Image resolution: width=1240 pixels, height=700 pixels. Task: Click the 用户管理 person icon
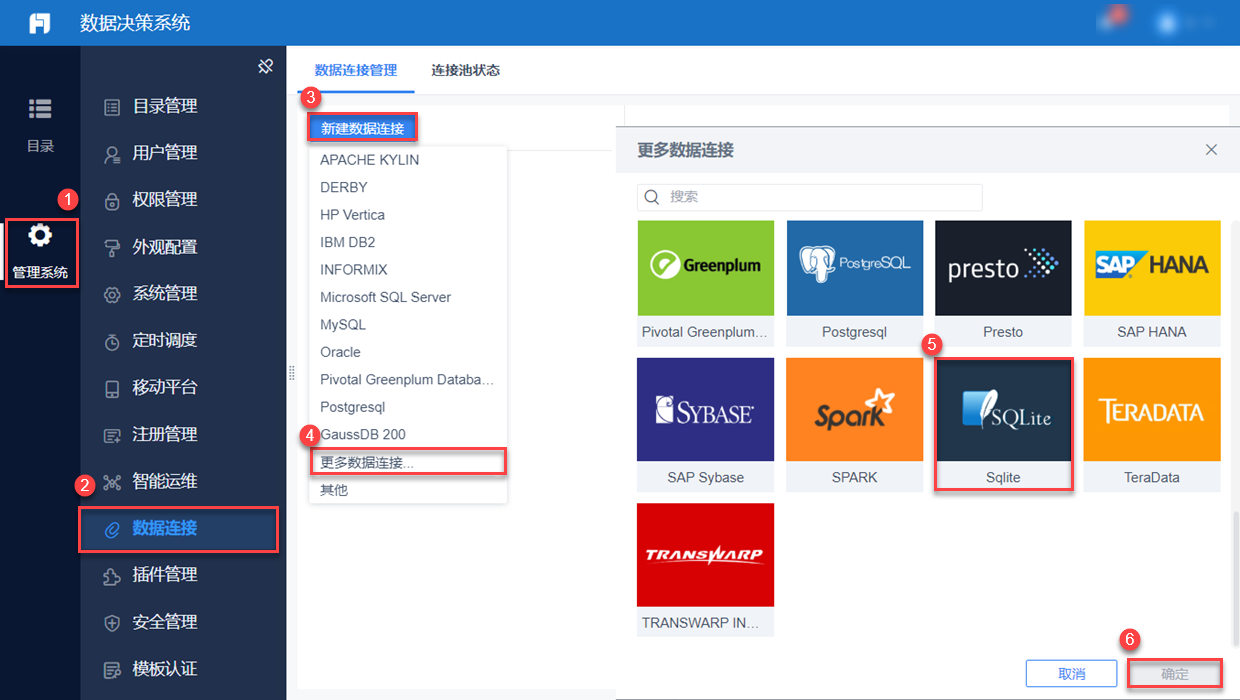(x=112, y=153)
